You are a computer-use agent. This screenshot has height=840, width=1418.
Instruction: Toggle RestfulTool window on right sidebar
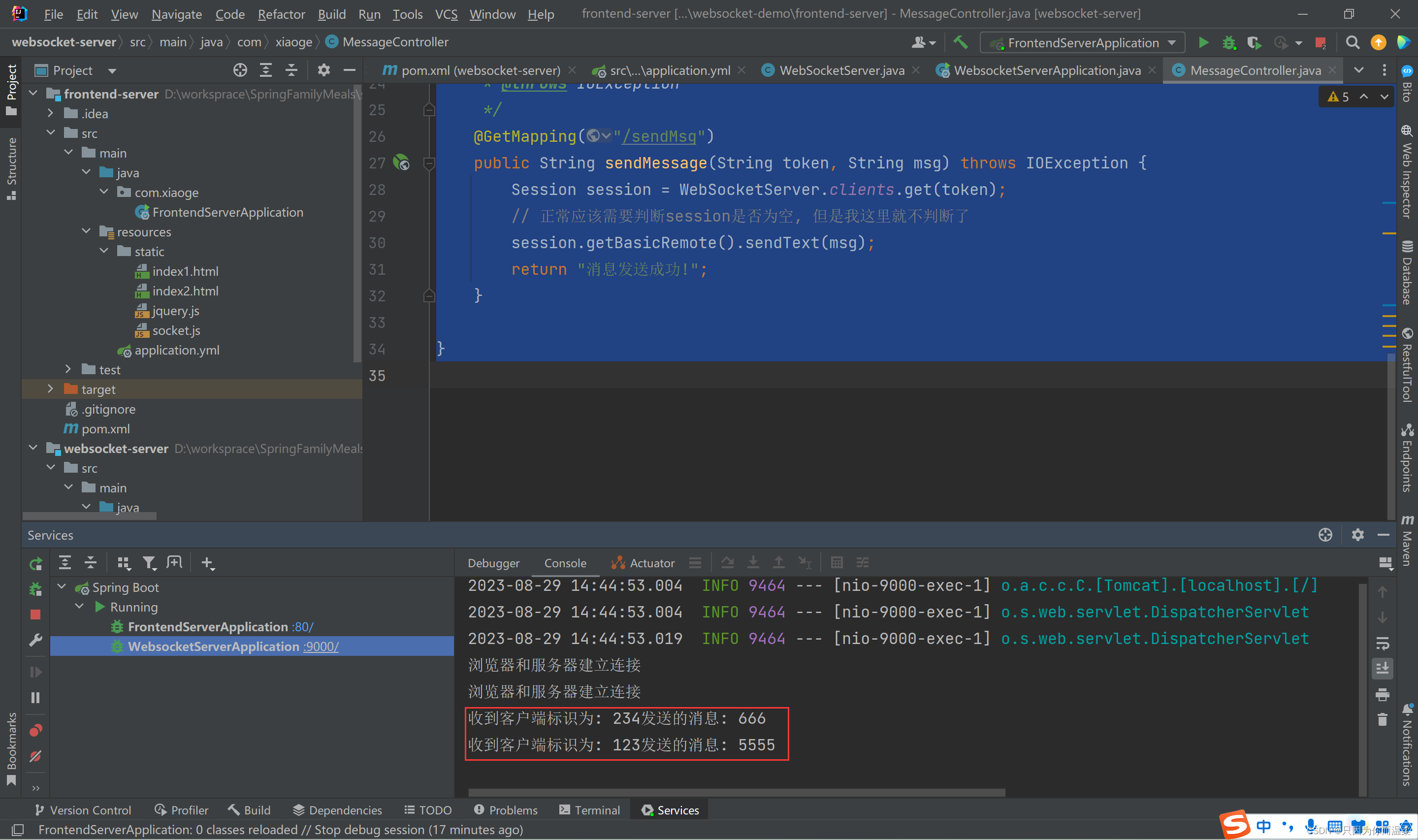coord(1407,364)
